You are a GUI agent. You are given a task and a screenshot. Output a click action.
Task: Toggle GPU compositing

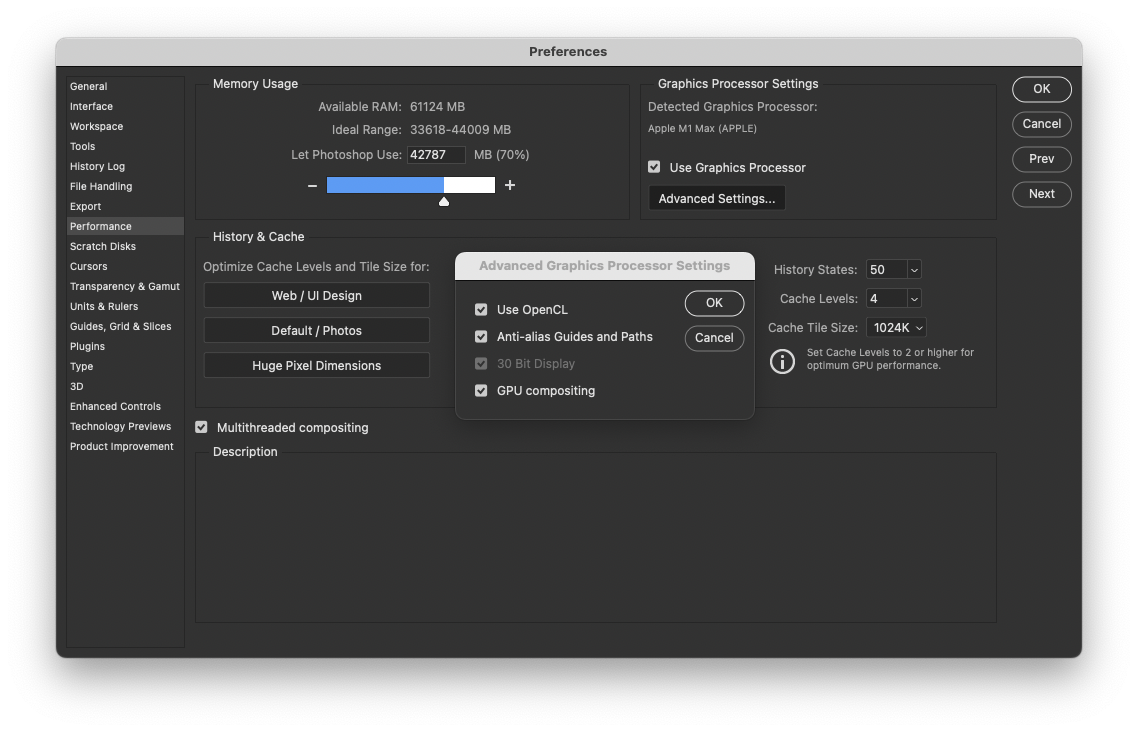481,390
